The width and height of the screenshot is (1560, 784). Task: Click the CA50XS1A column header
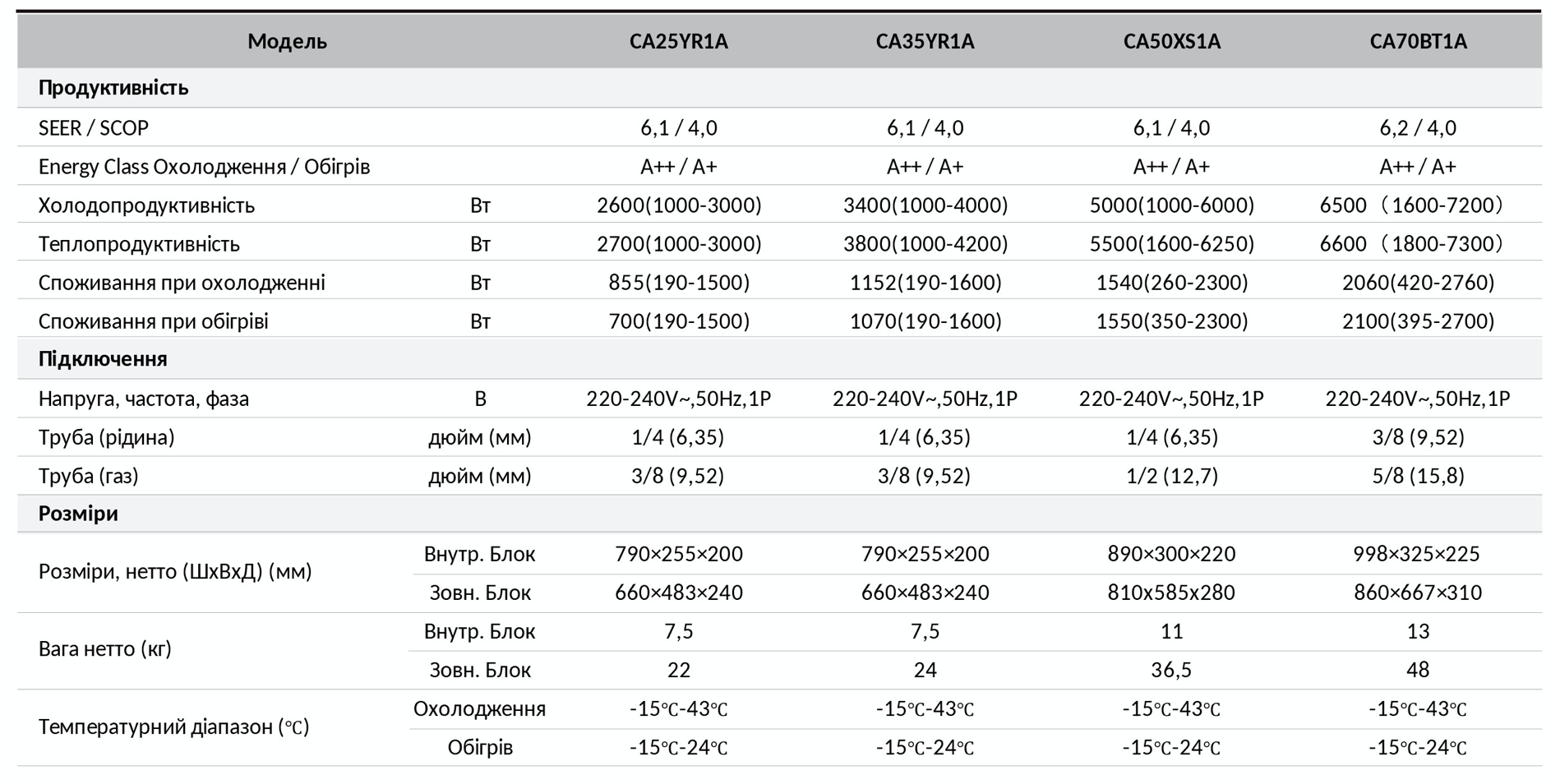(1171, 41)
